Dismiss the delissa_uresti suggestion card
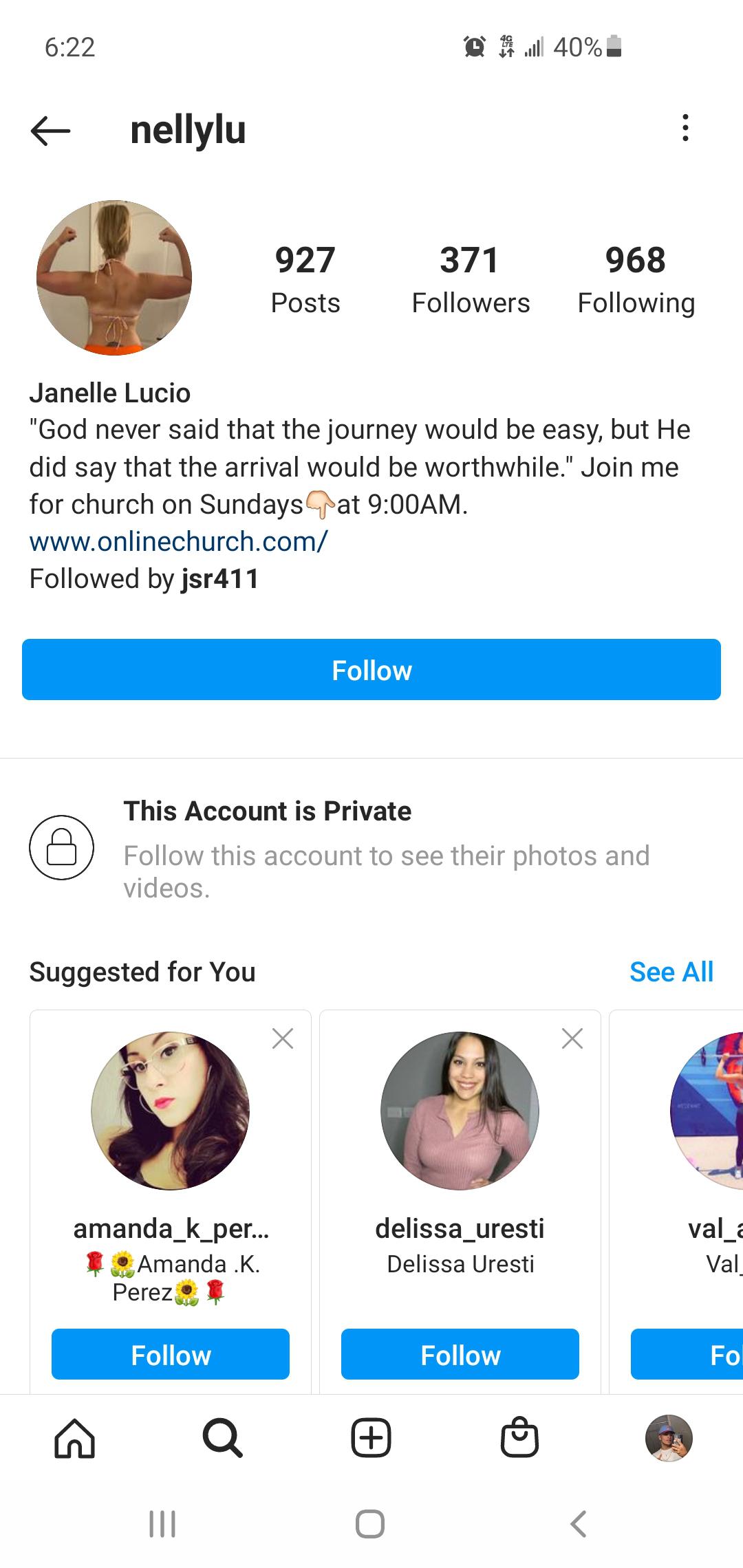The width and height of the screenshot is (743, 1568). point(572,1038)
